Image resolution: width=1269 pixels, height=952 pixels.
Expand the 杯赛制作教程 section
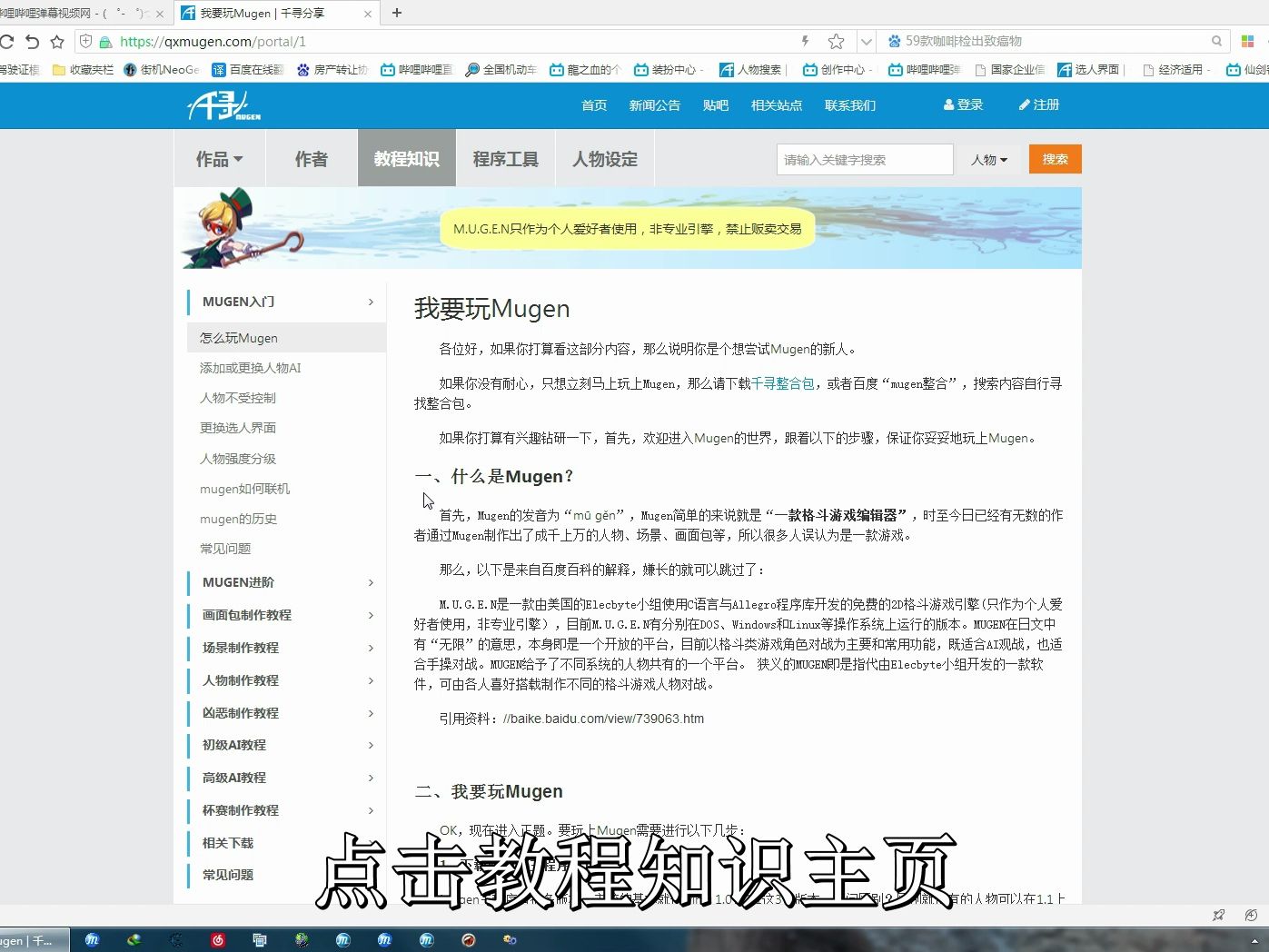[x=286, y=810]
